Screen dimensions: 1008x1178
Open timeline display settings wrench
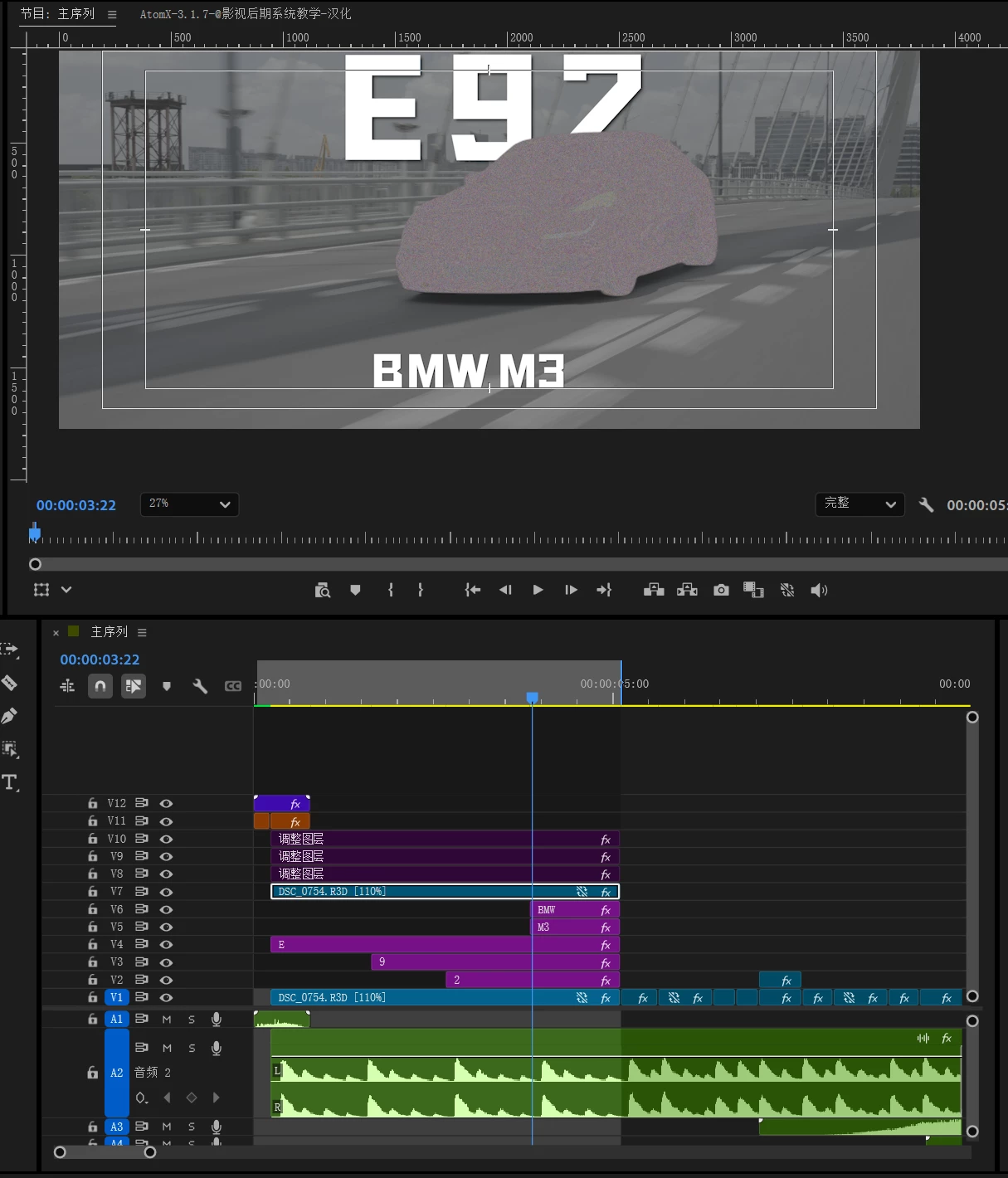200,686
